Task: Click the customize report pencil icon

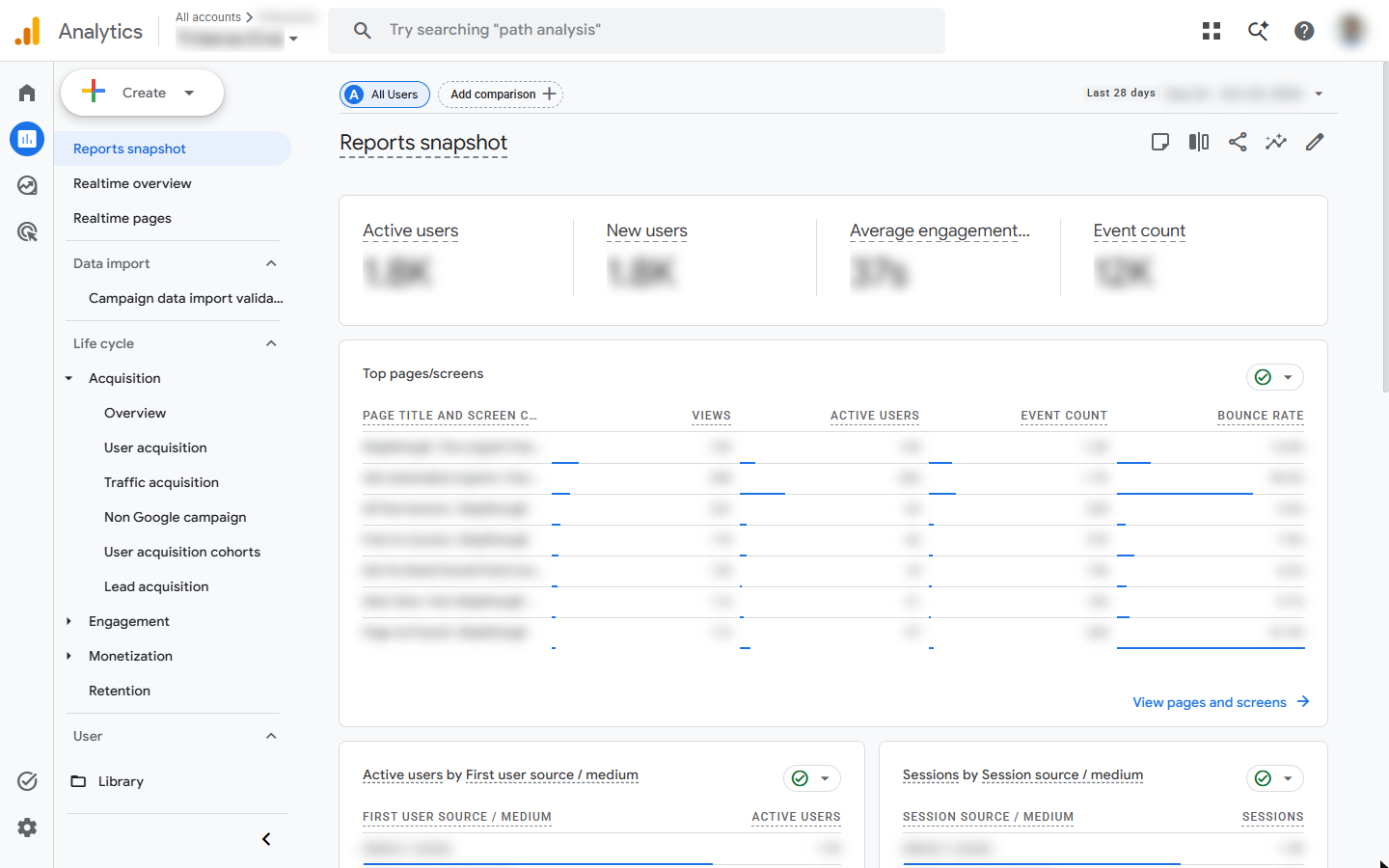Action: [1315, 142]
